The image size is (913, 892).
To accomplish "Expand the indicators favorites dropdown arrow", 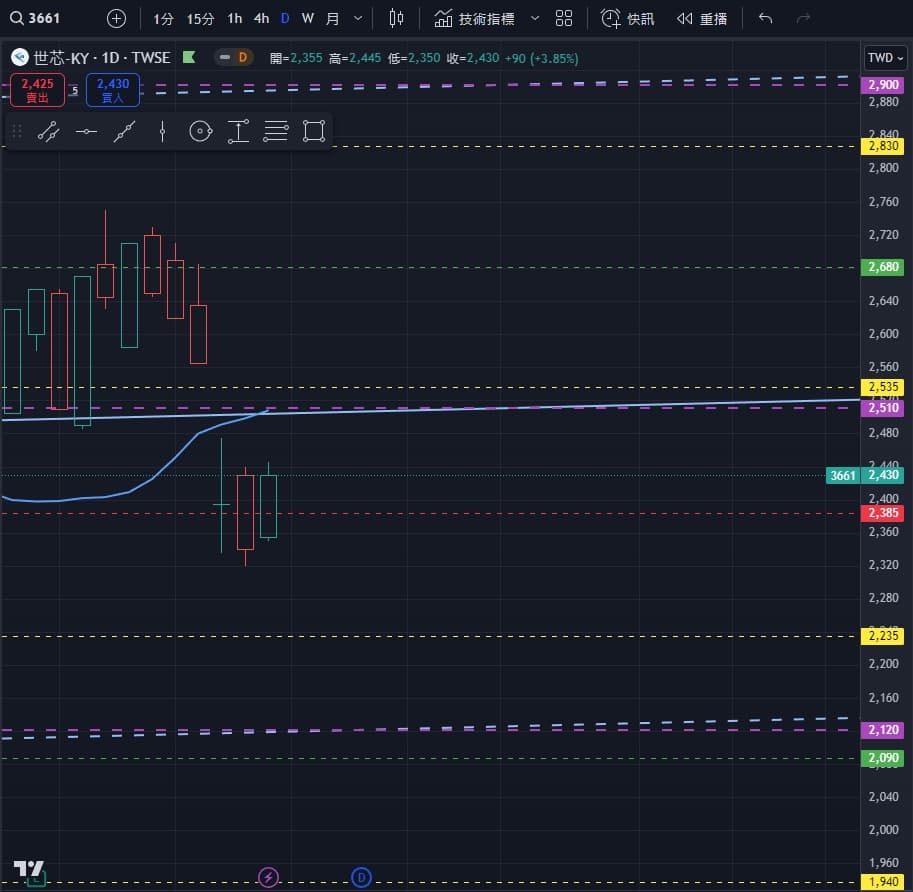I will 534,18.
